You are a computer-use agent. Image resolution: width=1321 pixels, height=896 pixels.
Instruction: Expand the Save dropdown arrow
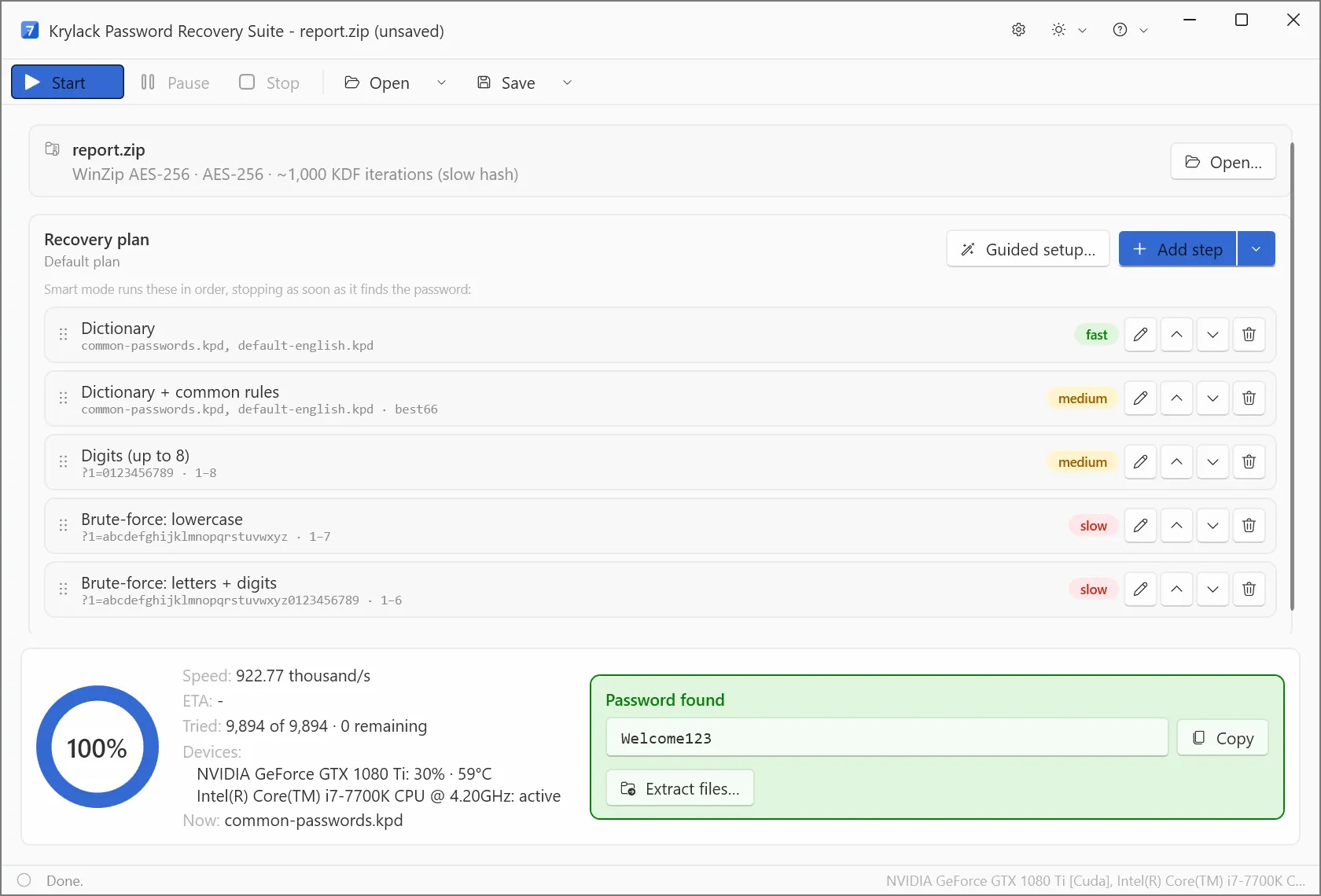[567, 83]
